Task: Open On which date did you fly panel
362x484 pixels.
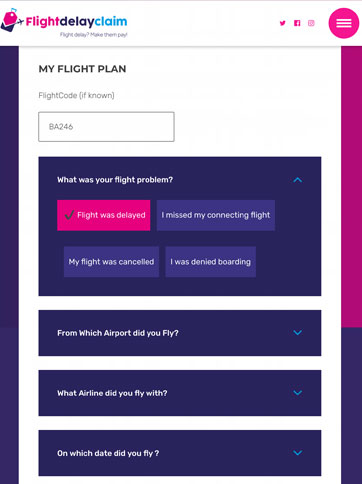Action: click(x=180, y=453)
